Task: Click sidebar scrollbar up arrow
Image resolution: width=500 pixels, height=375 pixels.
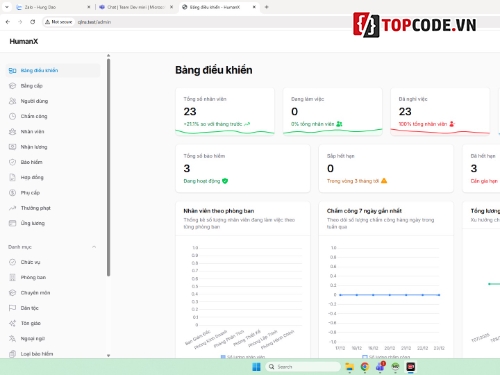Action: coord(108,55)
